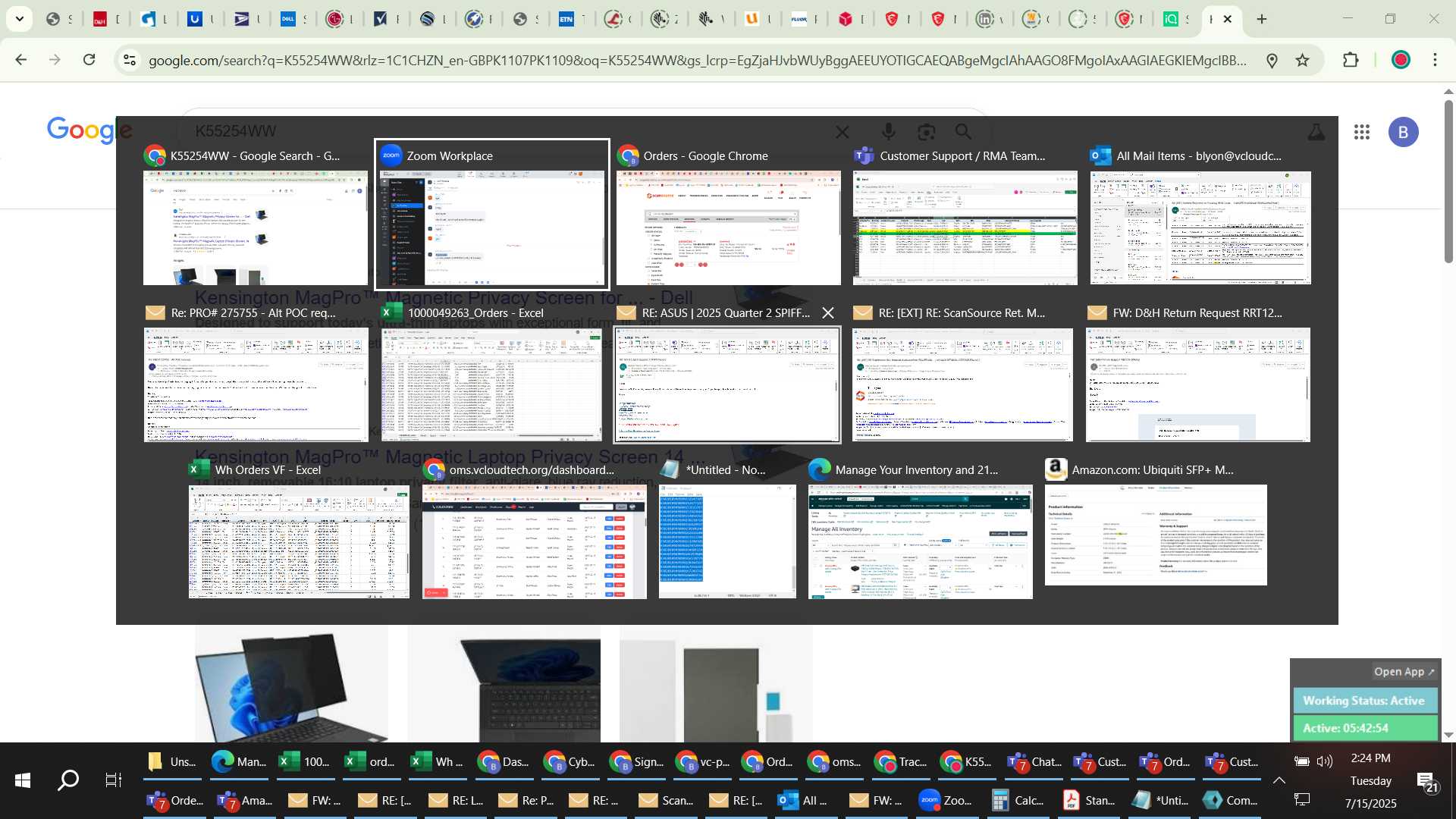The image size is (1456, 819).
Task: View site information icon in address bar
Action: coord(130,61)
